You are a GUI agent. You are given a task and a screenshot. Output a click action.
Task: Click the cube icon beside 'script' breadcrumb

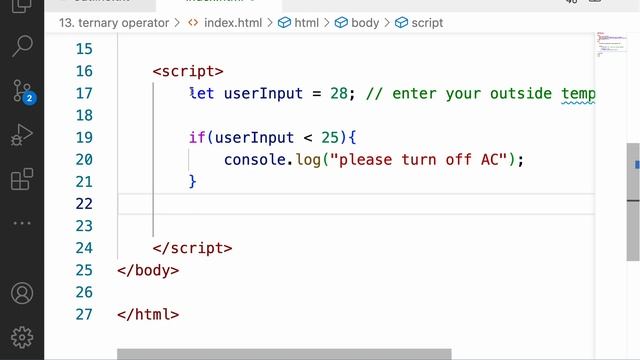click(x=401, y=23)
